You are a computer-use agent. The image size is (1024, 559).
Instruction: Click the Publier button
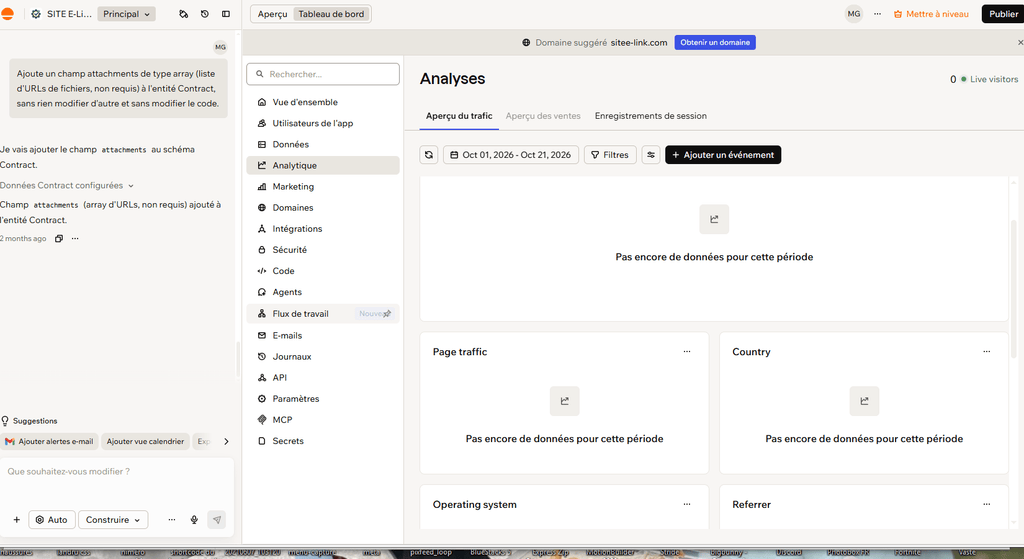click(1002, 14)
